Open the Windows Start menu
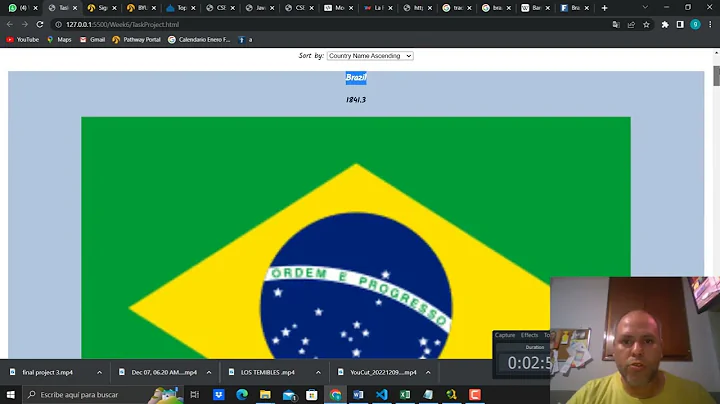This screenshot has height=404, width=720. [x=11, y=395]
